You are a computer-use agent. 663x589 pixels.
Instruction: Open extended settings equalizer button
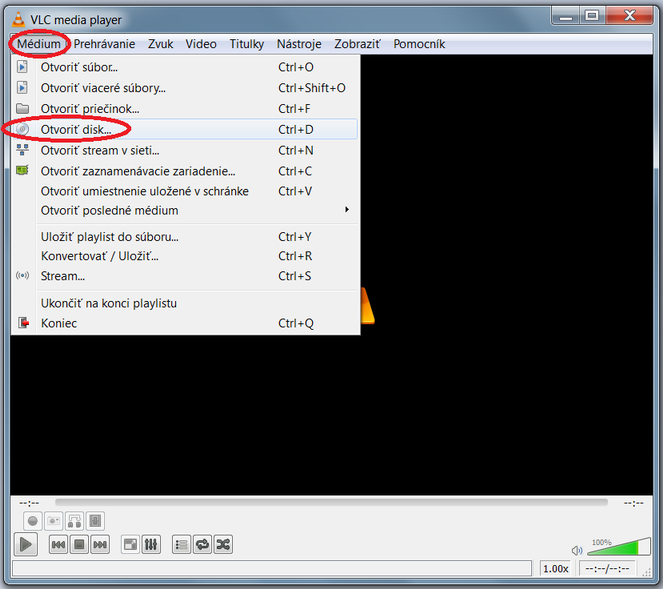click(151, 545)
